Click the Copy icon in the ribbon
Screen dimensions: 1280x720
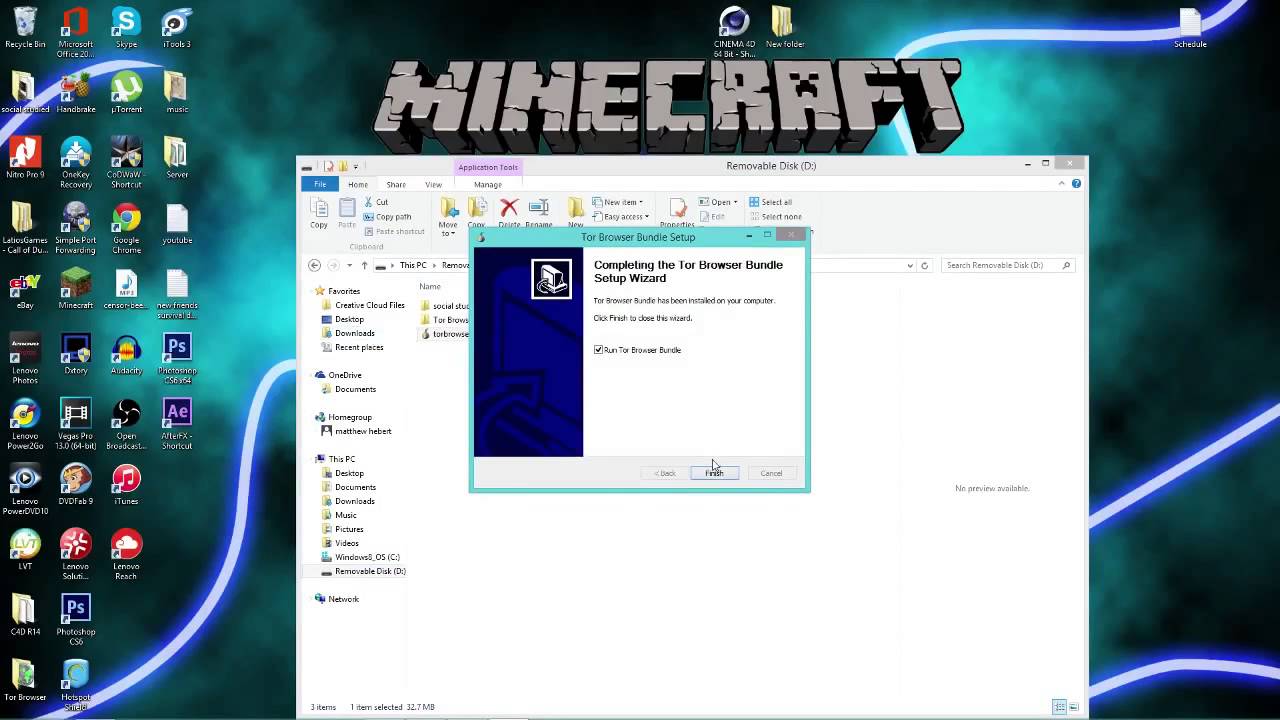point(319,213)
